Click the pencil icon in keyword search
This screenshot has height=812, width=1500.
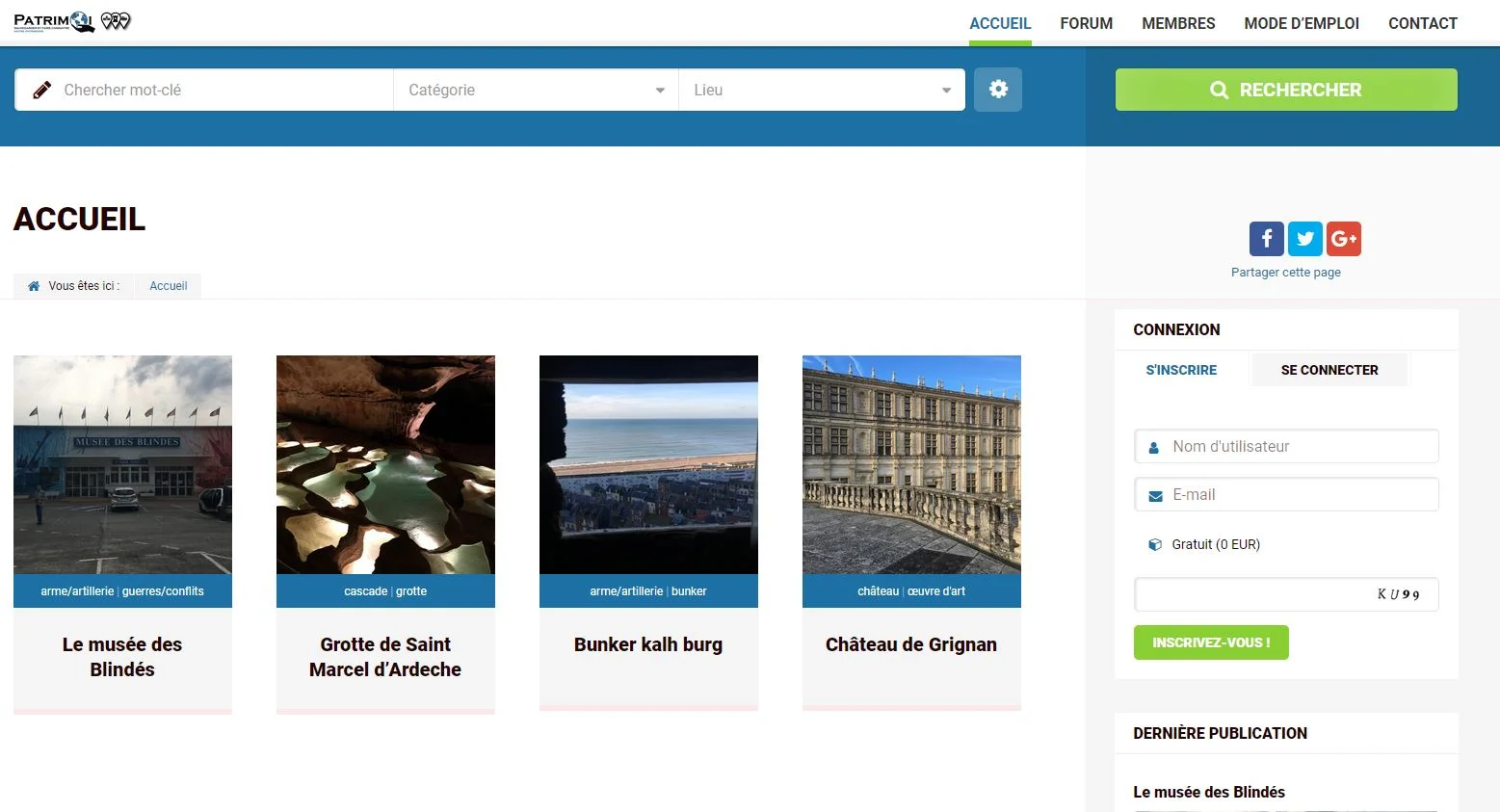pyautogui.click(x=41, y=91)
